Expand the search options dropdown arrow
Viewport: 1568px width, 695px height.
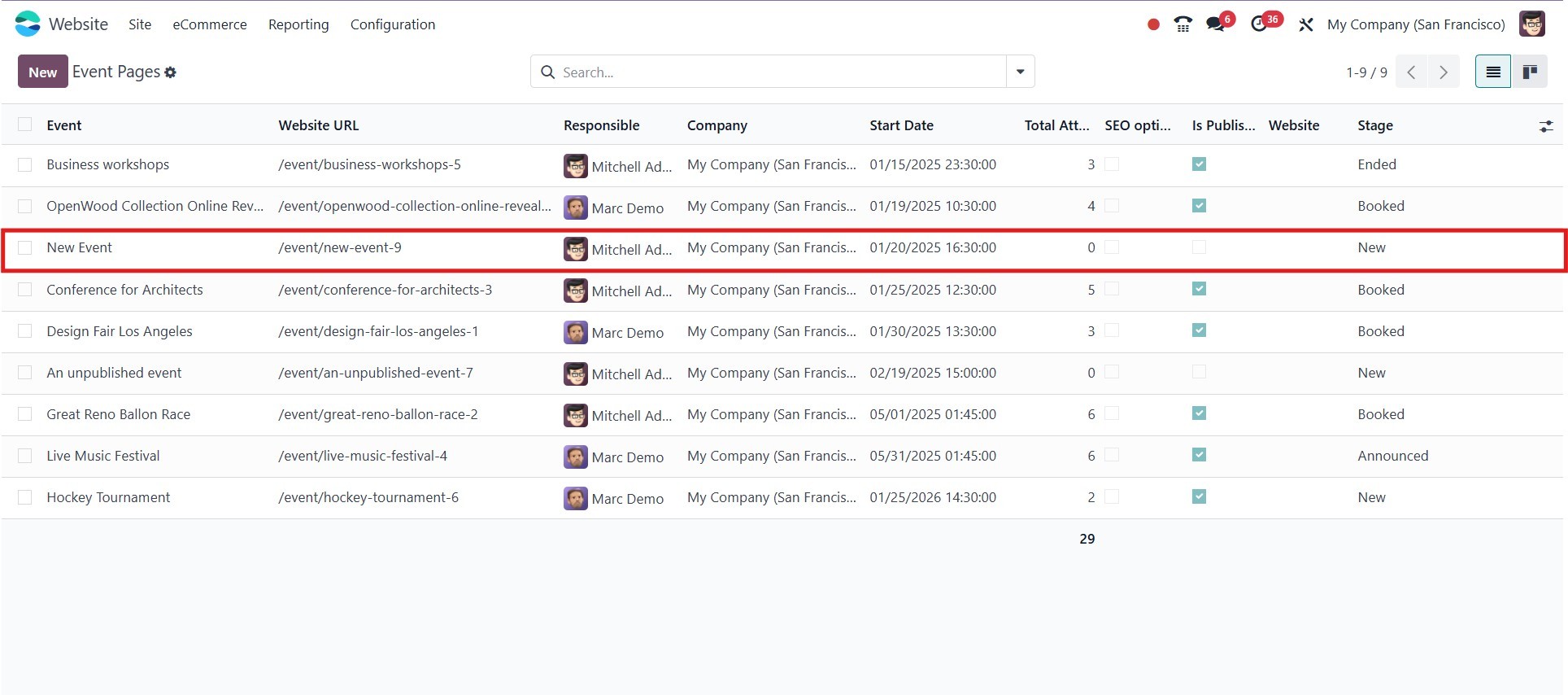tap(1020, 72)
